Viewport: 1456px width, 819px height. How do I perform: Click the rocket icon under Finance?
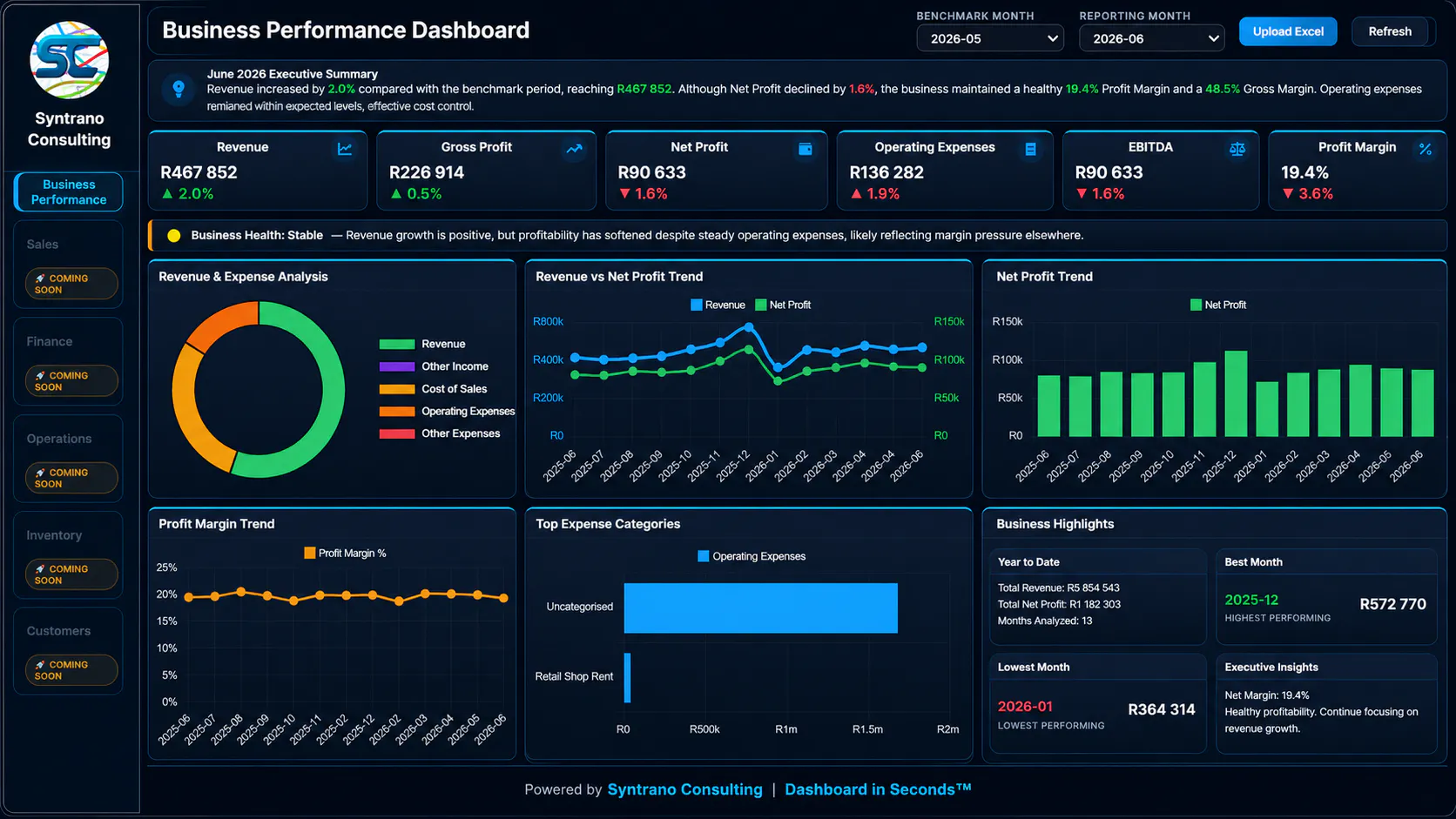(40, 375)
